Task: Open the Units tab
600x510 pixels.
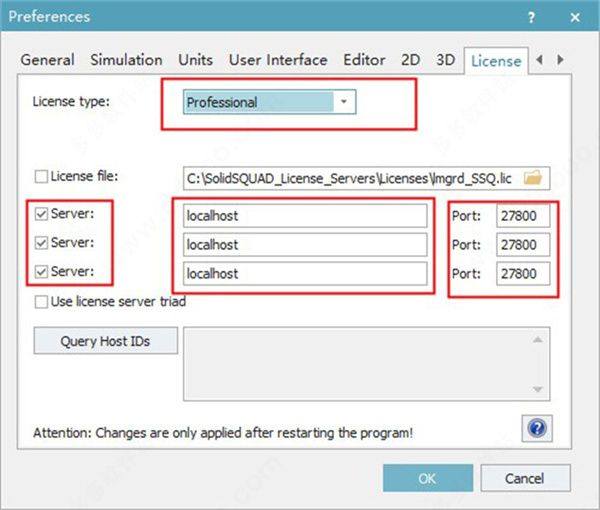Action: (196, 60)
